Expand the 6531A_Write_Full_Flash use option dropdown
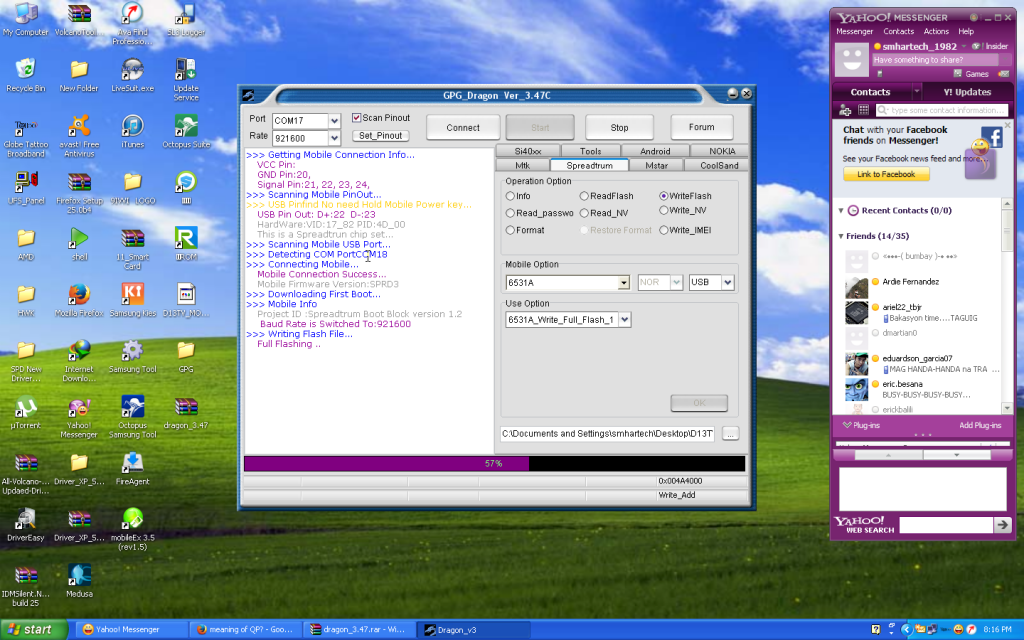The image size is (1024, 640). [x=624, y=319]
